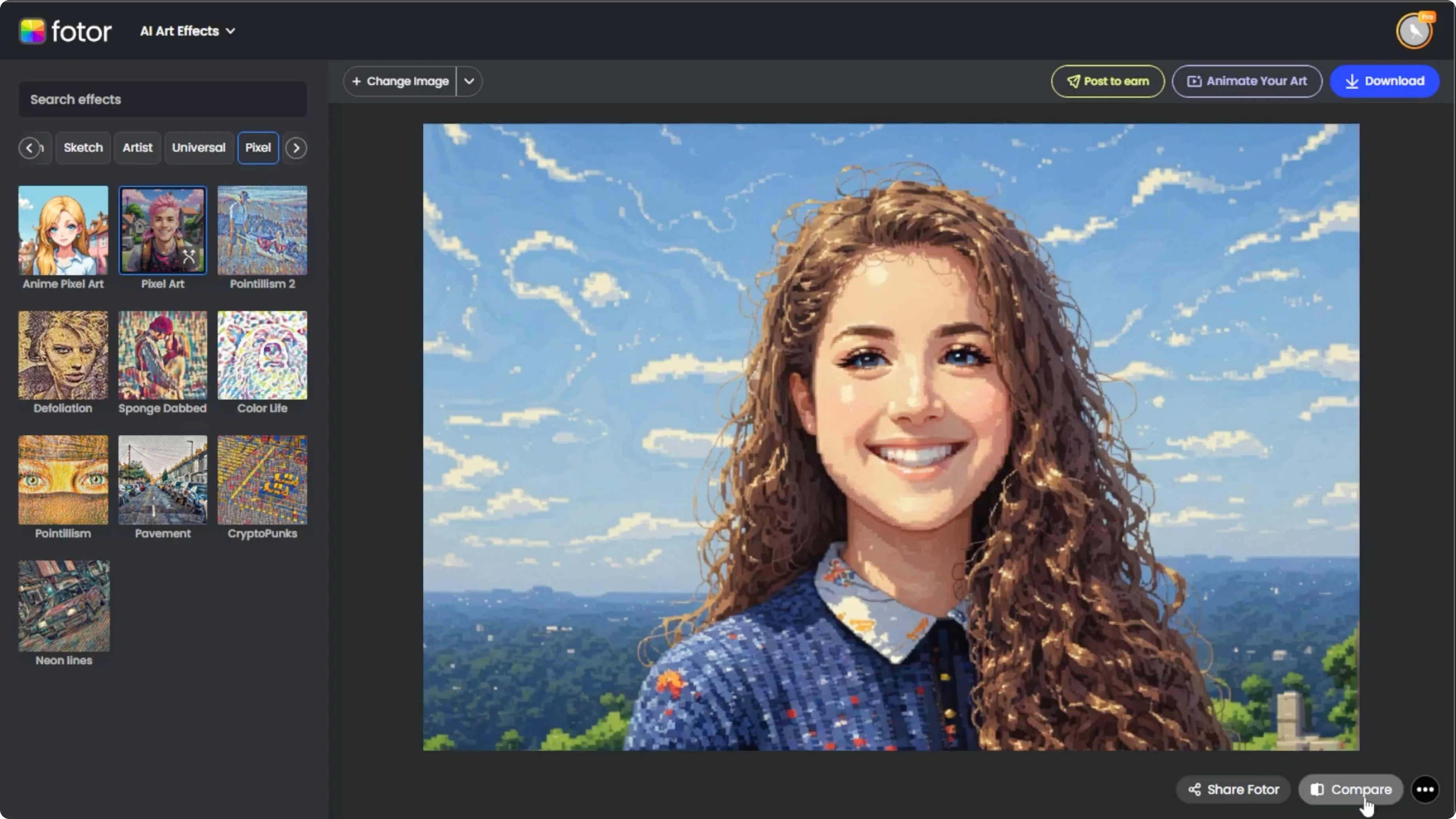Image resolution: width=1456 pixels, height=819 pixels.
Task: Toggle the Compare view
Action: click(1351, 790)
